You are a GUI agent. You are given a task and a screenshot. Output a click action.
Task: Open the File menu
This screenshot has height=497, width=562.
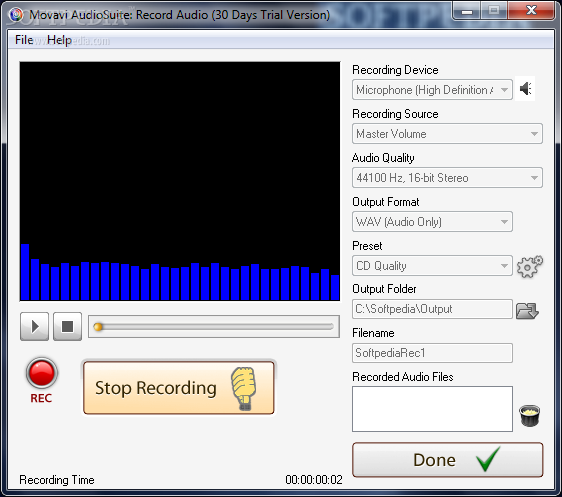pos(24,40)
